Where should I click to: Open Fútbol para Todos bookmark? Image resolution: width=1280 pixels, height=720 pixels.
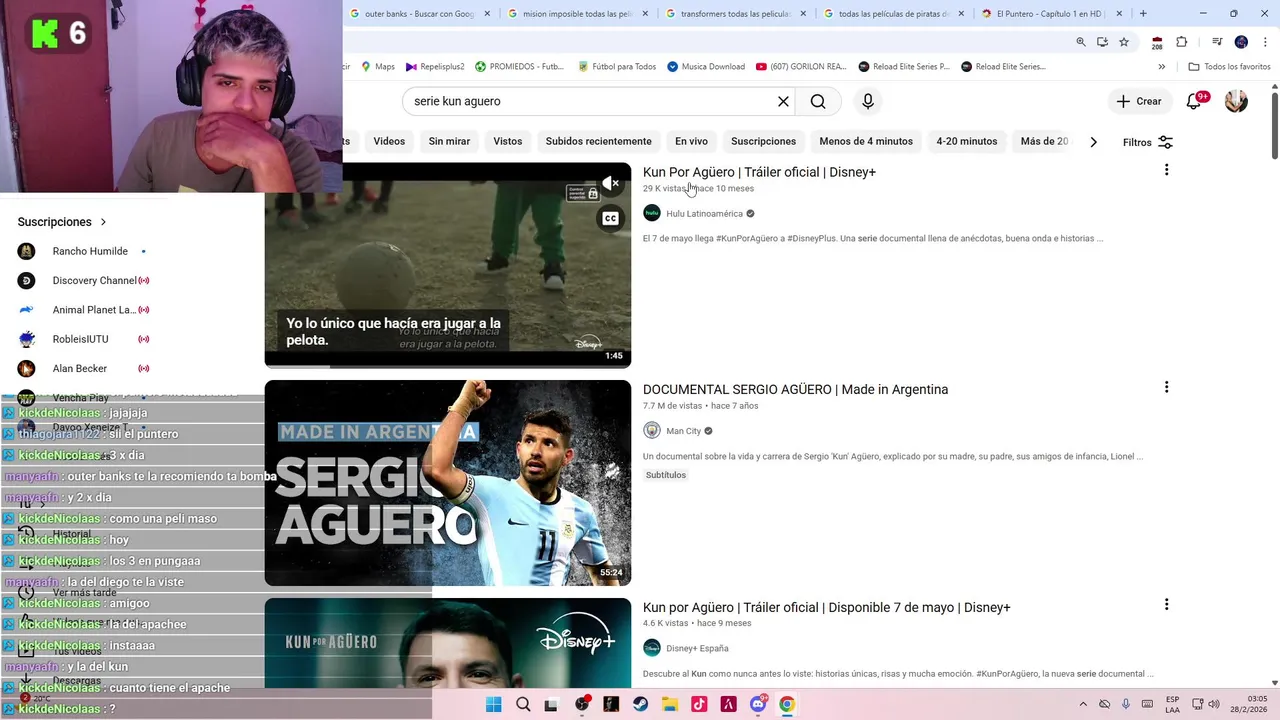tap(617, 67)
